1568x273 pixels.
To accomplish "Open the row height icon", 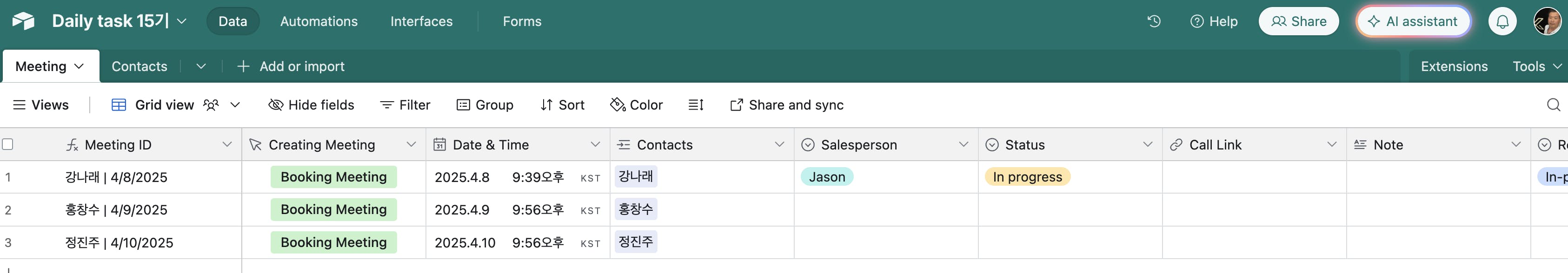I will click(x=696, y=104).
